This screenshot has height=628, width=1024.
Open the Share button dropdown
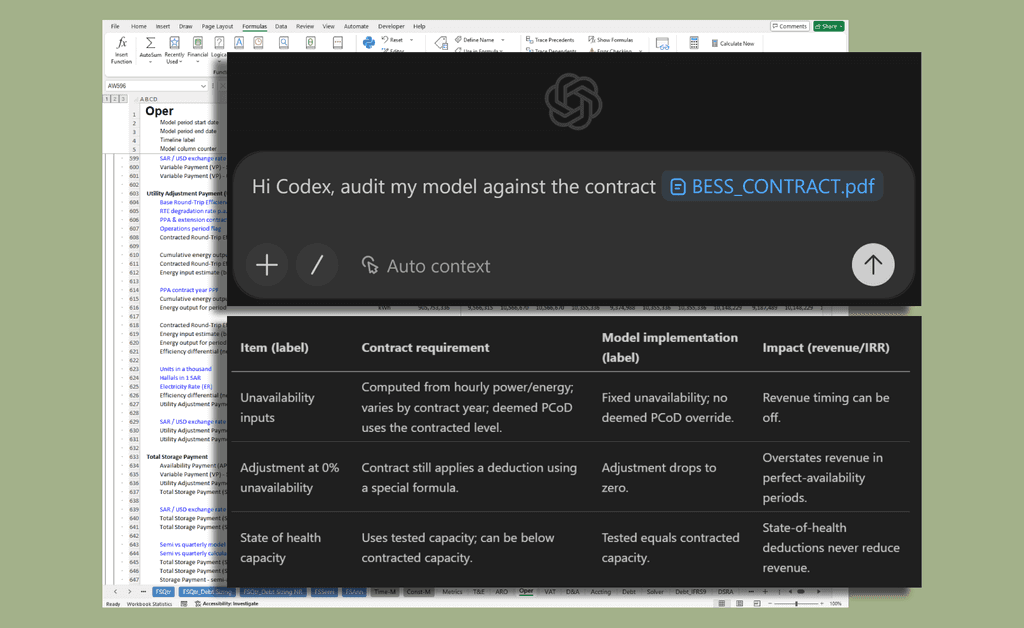841,26
